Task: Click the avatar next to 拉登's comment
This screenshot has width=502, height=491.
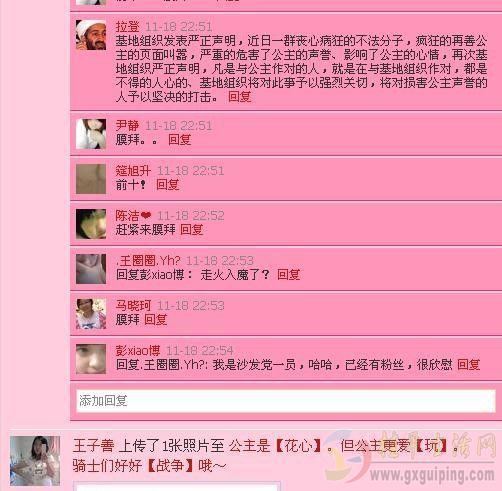Action: pos(91,35)
